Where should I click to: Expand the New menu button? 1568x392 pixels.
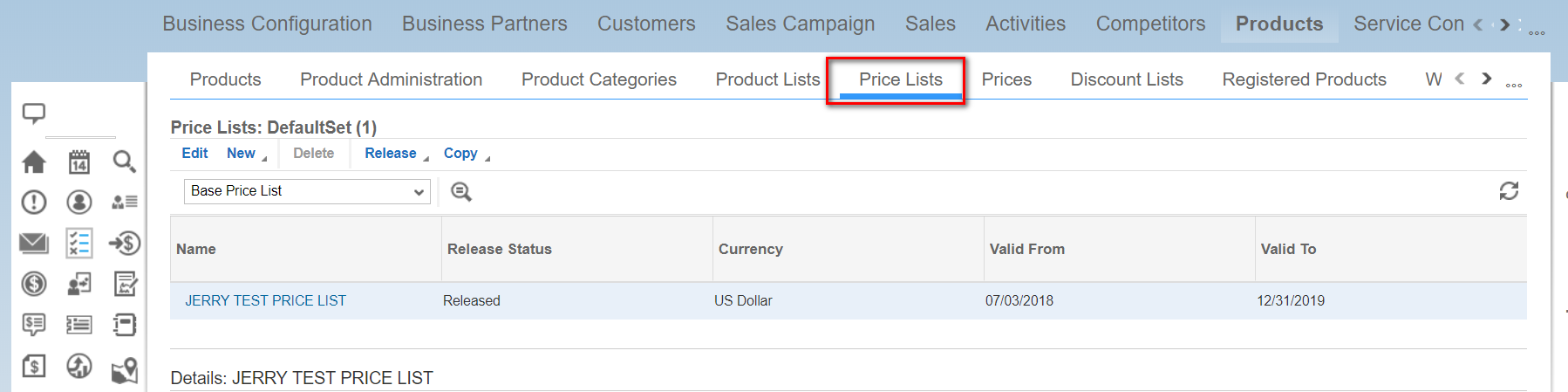pyautogui.click(x=246, y=154)
